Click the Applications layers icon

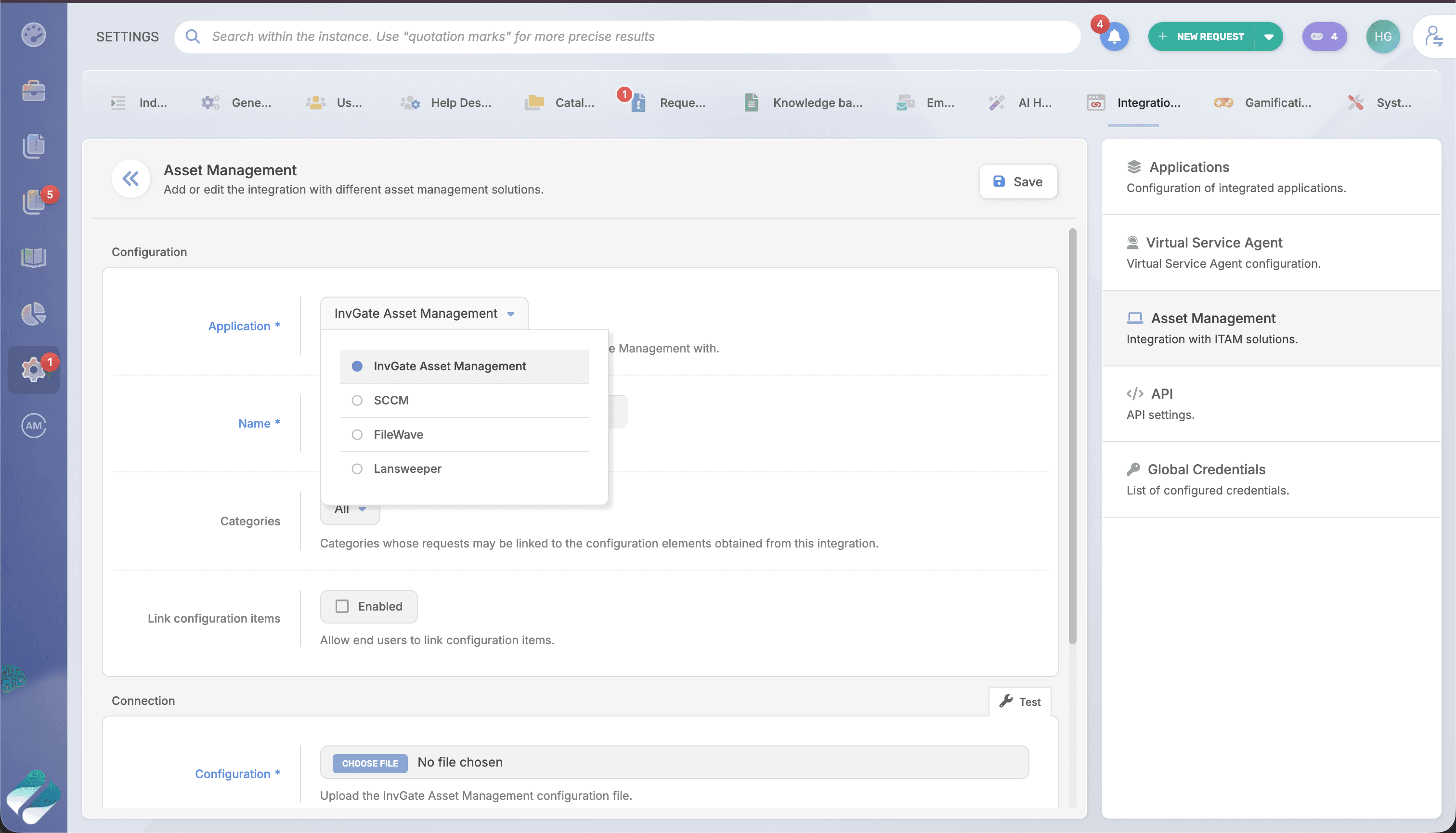pyautogui.click(x=1134, y=167)
